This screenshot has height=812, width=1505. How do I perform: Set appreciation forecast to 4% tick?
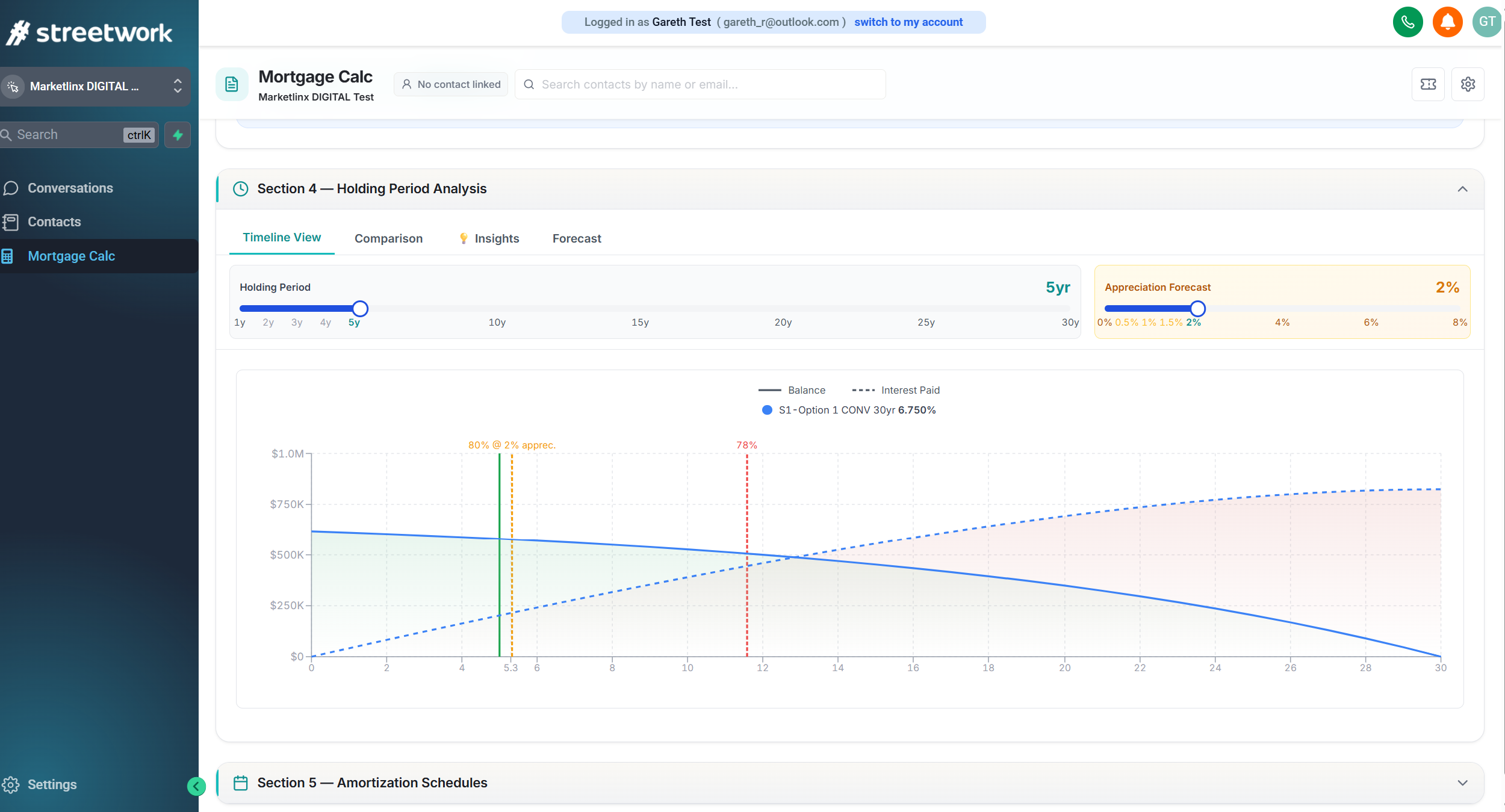(1282, 323)
